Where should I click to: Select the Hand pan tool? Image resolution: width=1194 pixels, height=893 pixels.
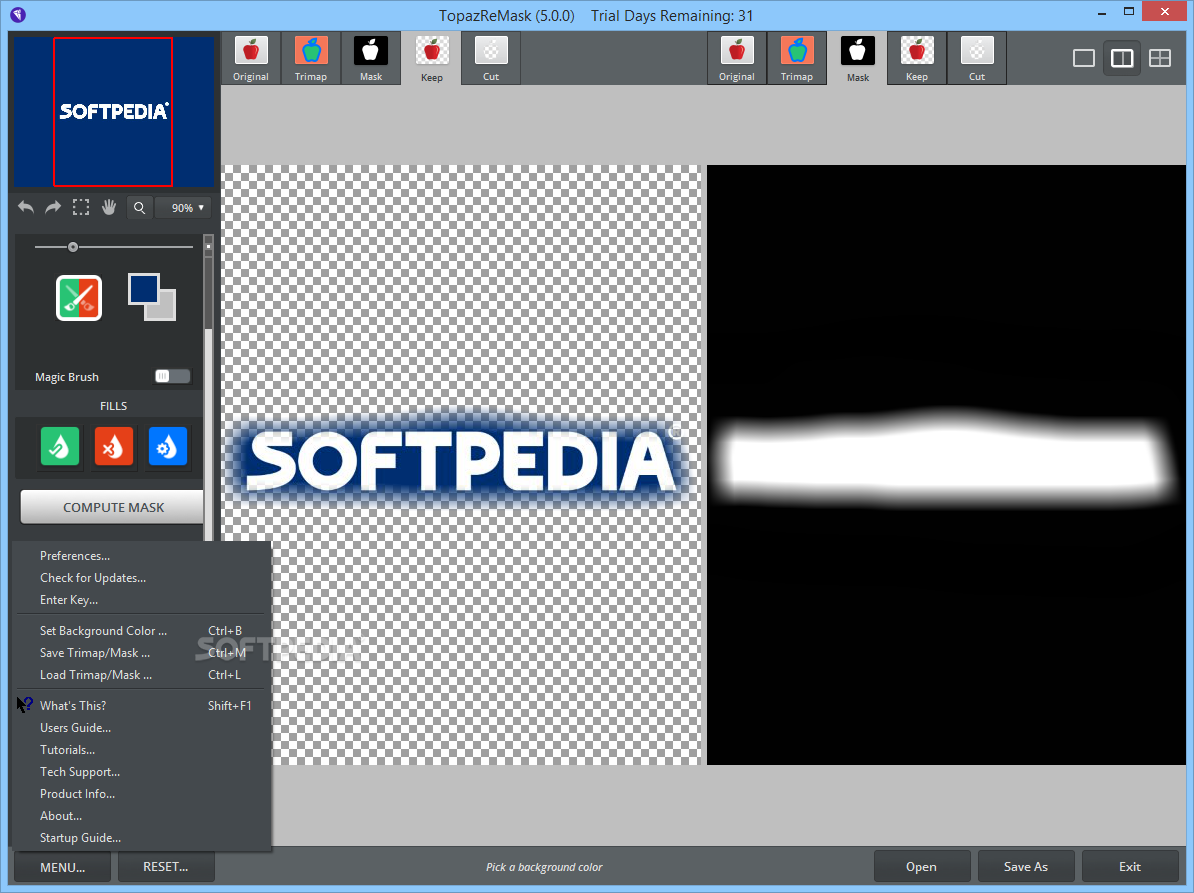[109, 207]
